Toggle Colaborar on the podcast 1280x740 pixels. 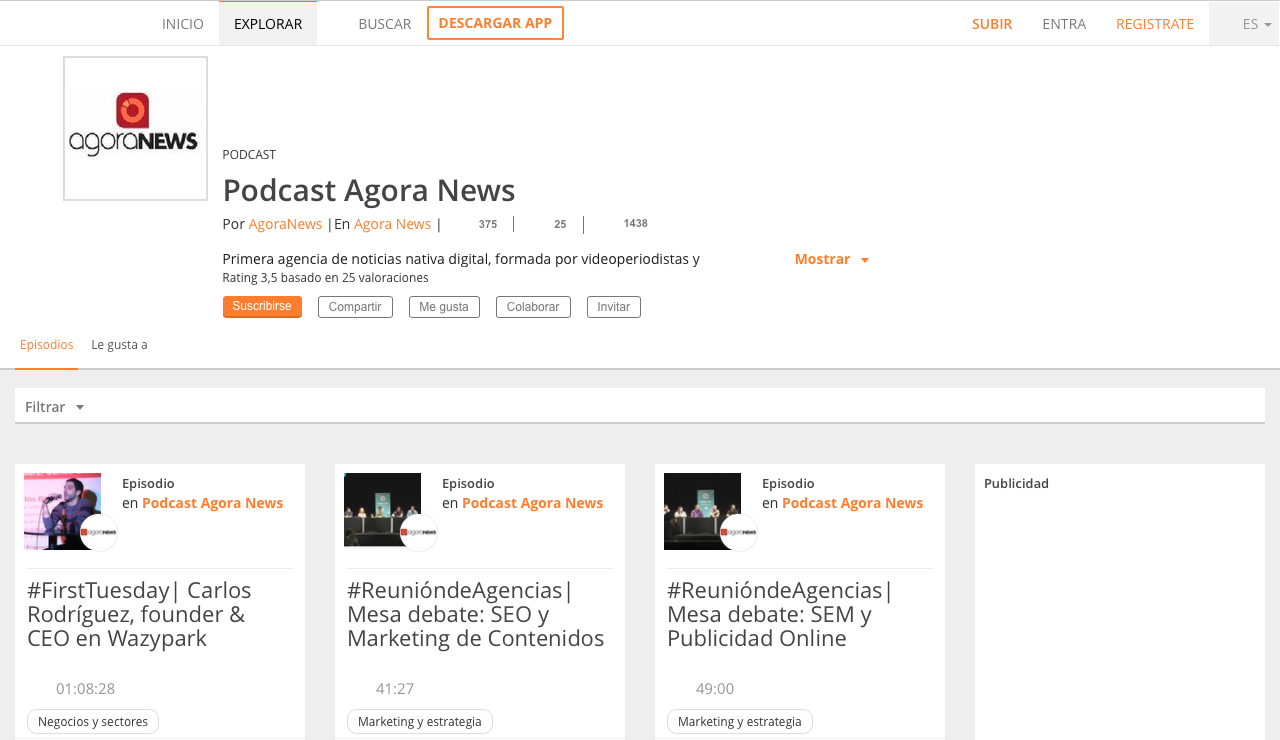pos(533,307)
